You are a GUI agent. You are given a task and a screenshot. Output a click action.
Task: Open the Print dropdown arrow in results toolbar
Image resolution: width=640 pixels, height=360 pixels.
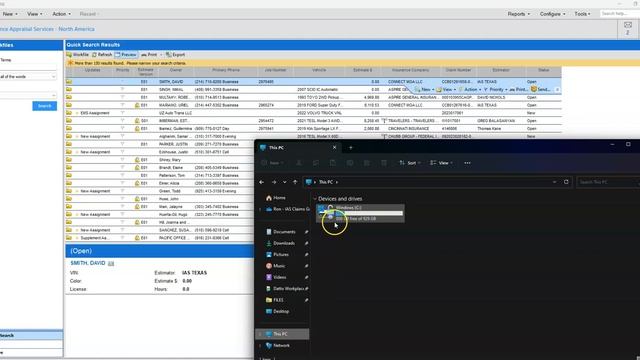pos(161,54)
